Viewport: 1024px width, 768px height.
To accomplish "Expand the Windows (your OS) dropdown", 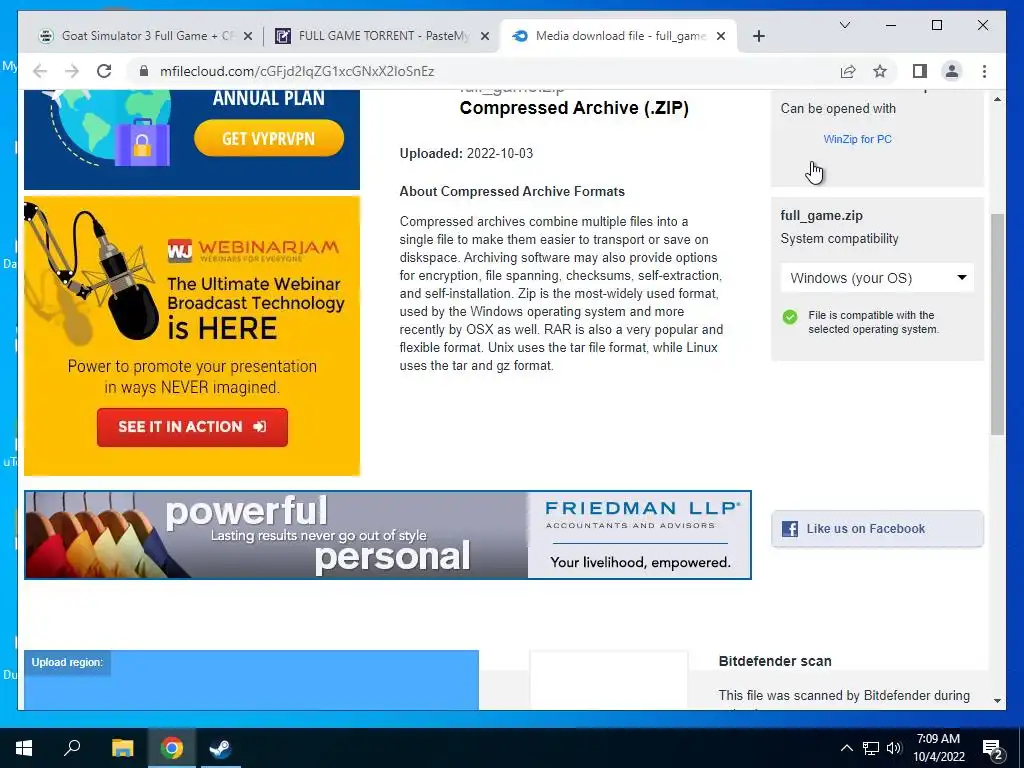I will [877, 278].
